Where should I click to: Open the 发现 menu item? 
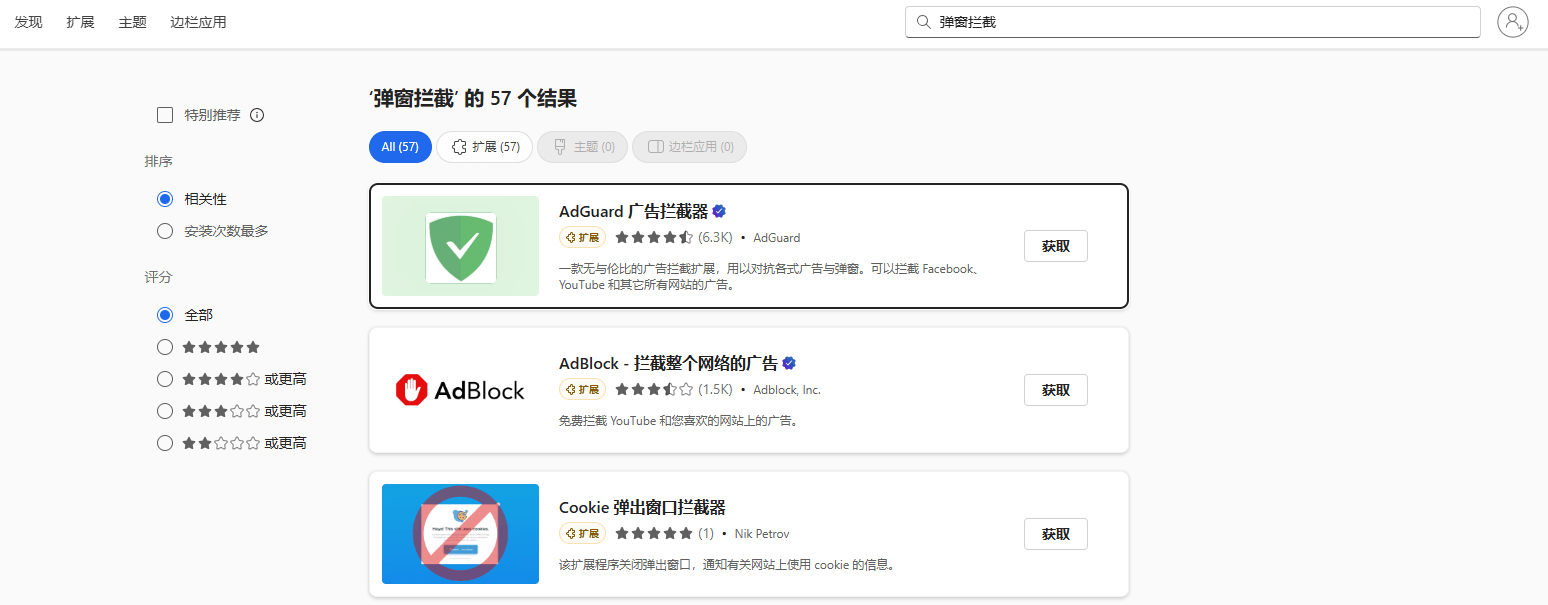[x=27, y=21]
